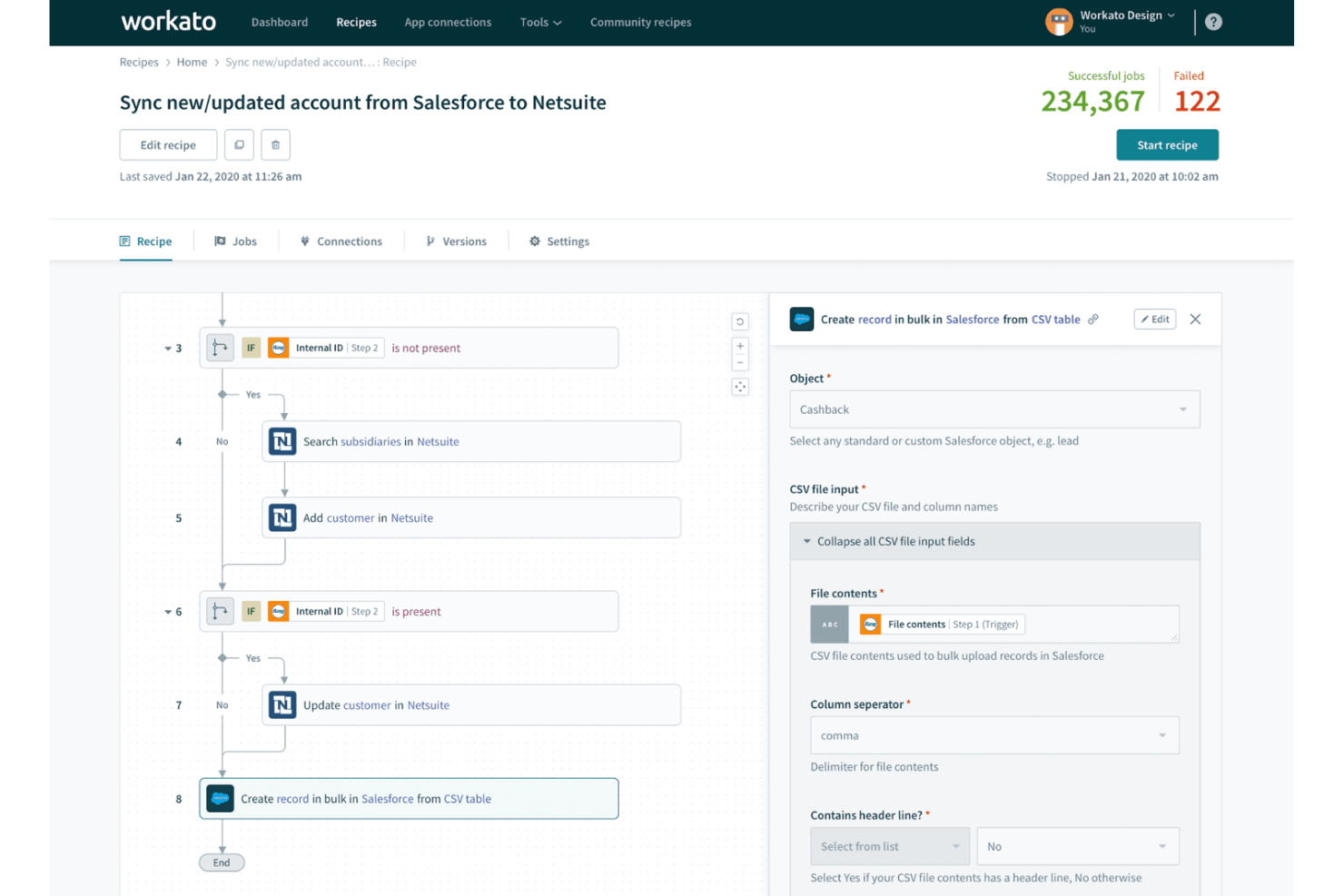Screen dimensions: 1344x896
Task: Click the CSV table link in panel header
Action: tap(1055, 320)
